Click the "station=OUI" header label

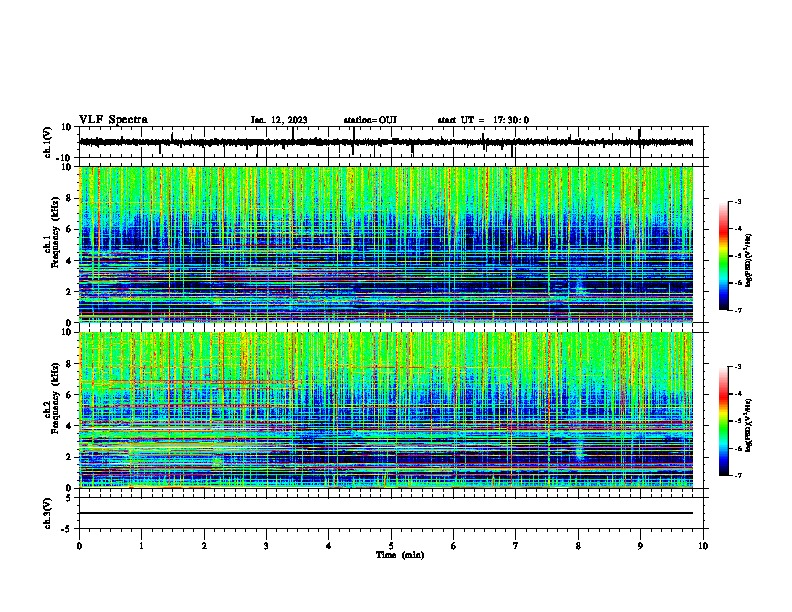370,120
